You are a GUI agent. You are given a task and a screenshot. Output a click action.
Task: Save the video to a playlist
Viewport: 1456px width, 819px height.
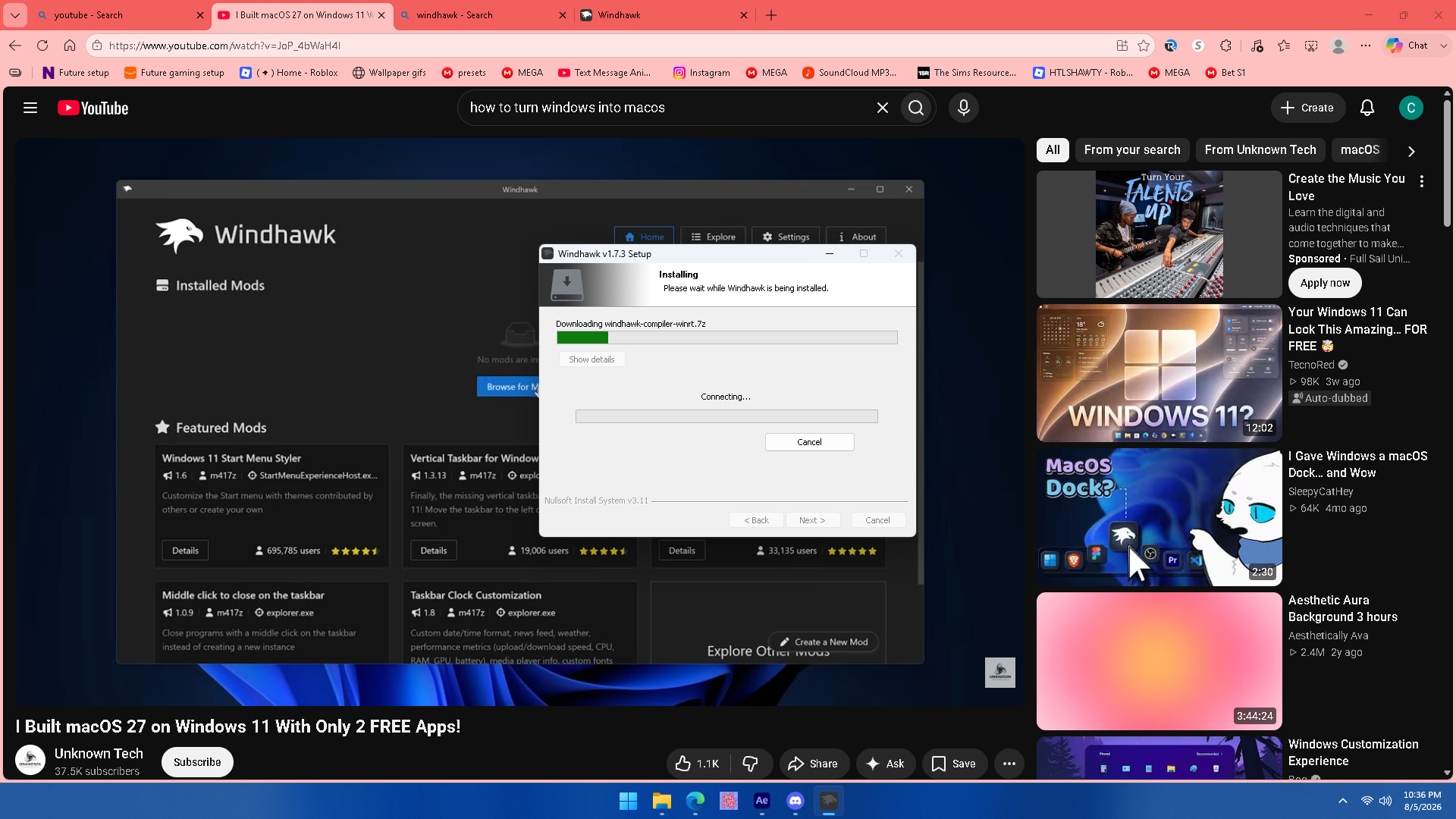[954, 764]
